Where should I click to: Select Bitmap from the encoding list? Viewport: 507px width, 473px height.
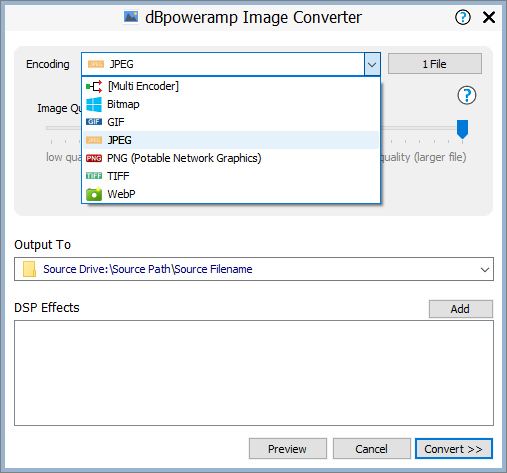click(x=231, y=104)
